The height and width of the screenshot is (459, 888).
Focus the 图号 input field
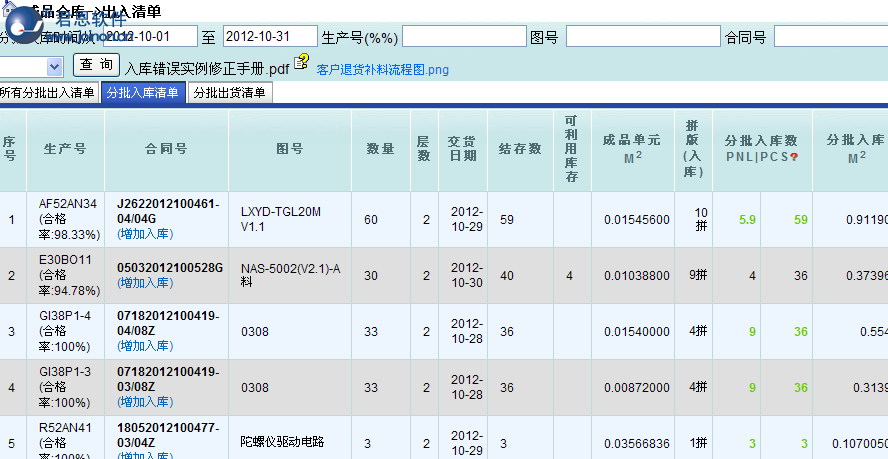tap(643, 36)
